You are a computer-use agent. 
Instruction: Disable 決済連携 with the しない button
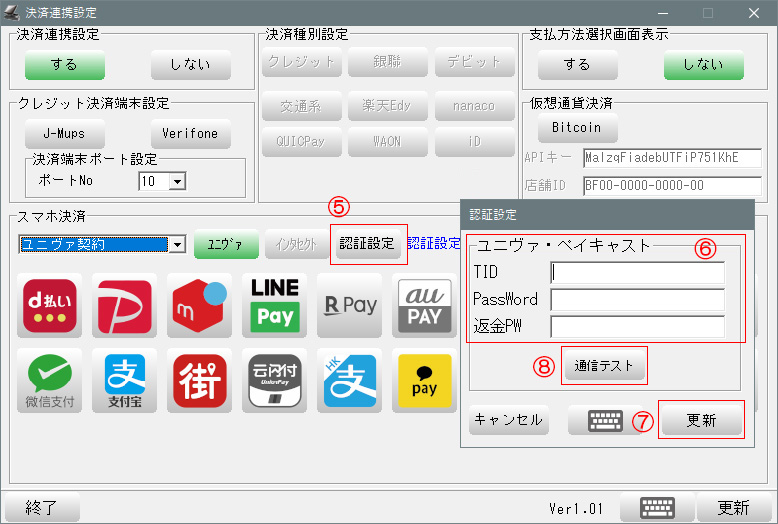point(190,65)
